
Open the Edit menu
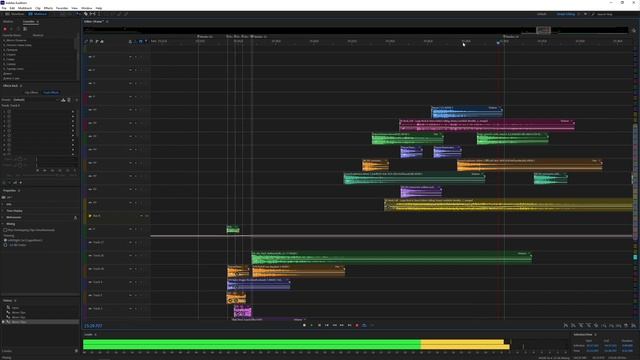click(x=12, y=8)
